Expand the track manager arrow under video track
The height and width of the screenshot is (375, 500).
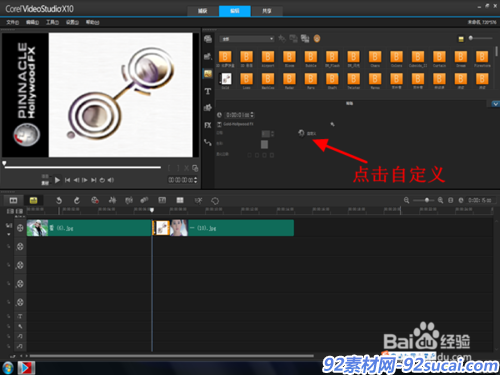pos(9,234)
